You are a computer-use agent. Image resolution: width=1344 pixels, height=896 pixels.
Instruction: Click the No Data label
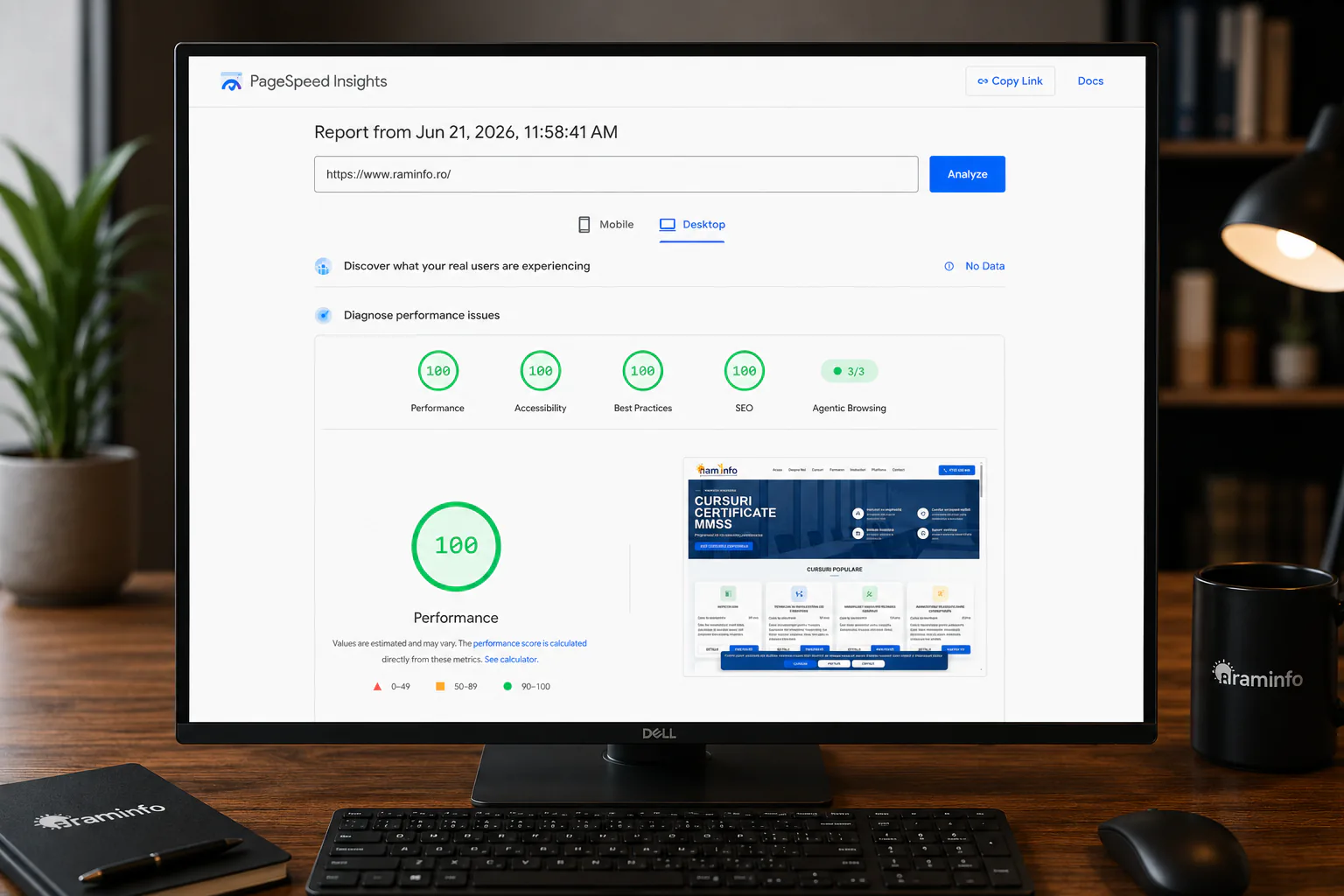(x=985, y=266)
